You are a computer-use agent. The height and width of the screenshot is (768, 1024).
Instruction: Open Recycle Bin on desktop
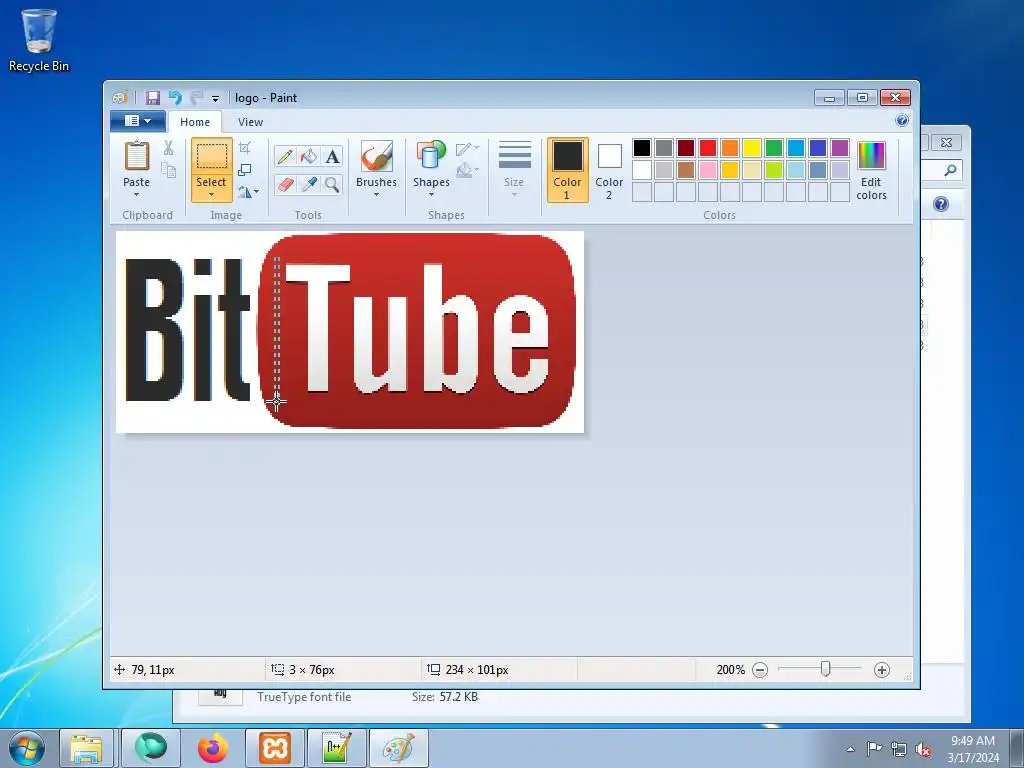[39, 39]
